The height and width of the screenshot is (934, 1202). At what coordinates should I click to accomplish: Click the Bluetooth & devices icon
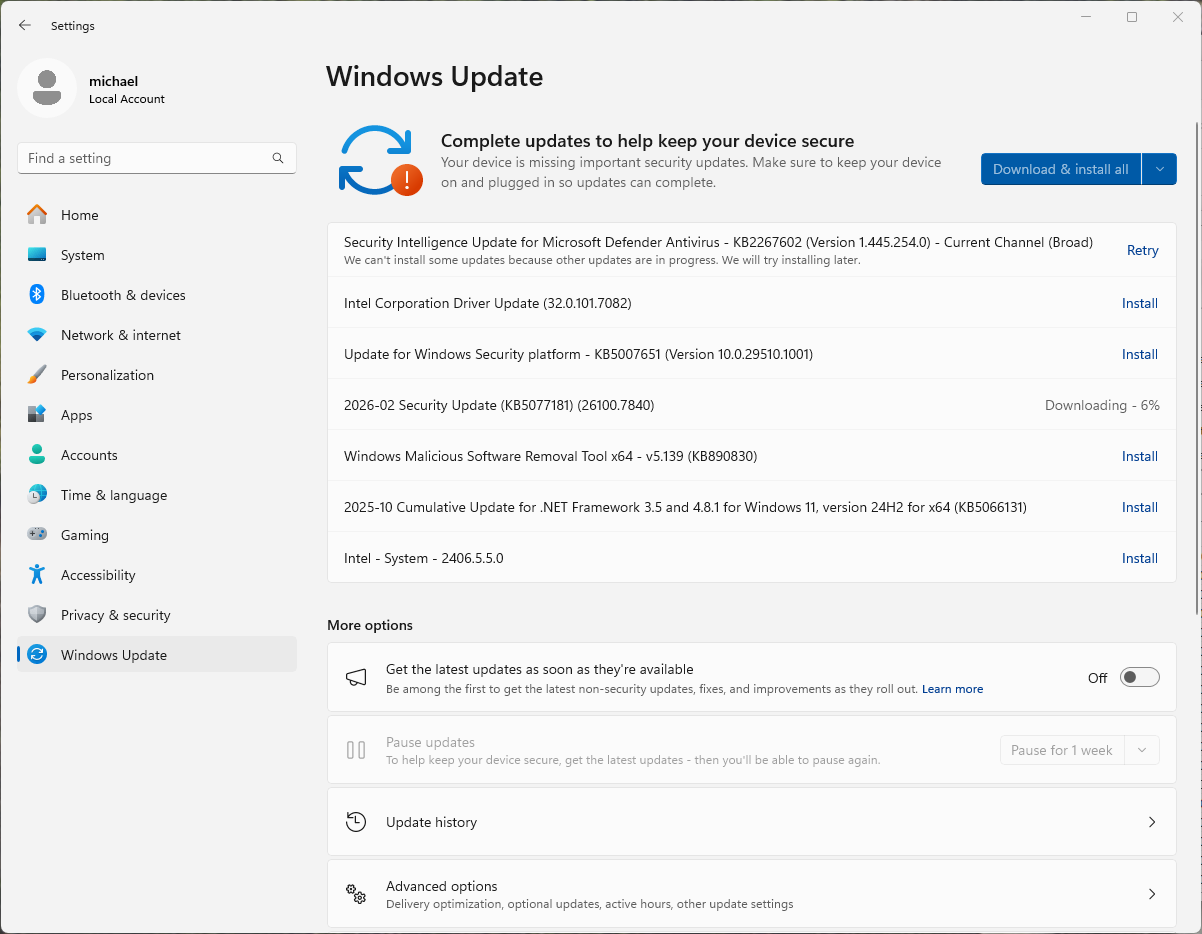point(37,295)
